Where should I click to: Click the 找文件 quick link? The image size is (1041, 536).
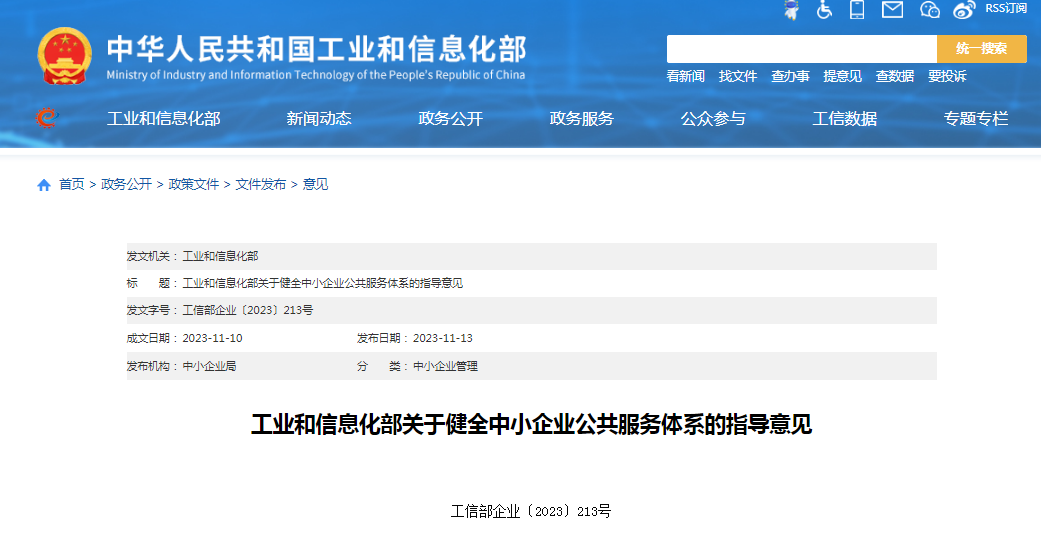click(738, 76)
